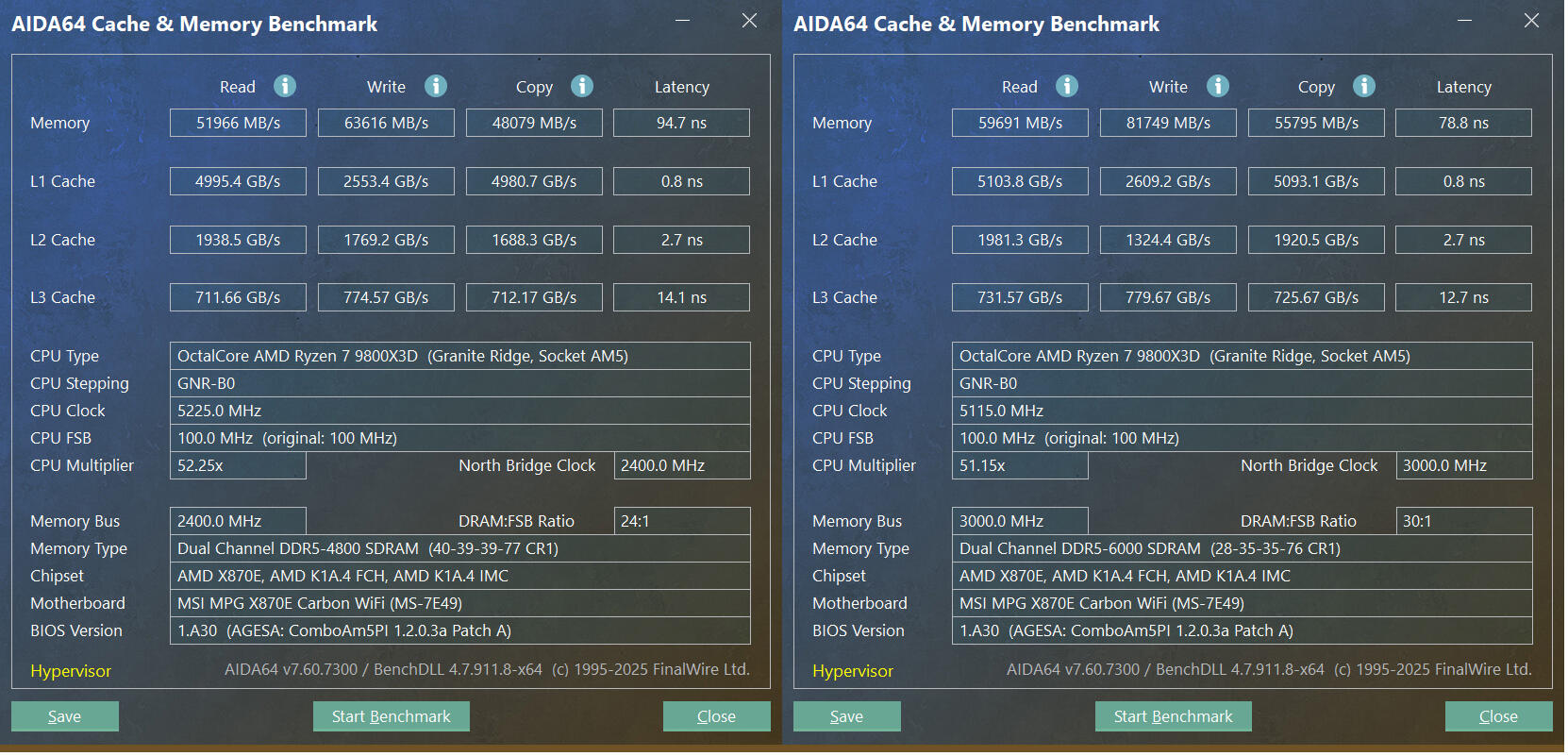Viewport: 1568px width, 756px height.
Task: Click CPU FSB field in right window
Action: click(x=1243, y=438)
